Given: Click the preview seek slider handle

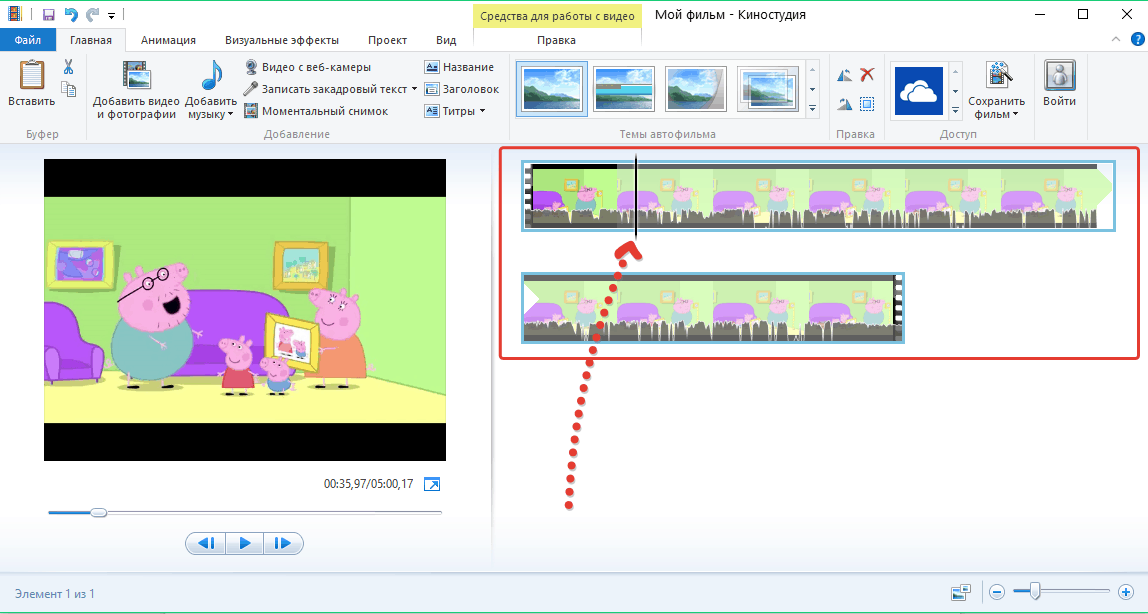Looking at the screenshot, I should (x=98, y=512).
